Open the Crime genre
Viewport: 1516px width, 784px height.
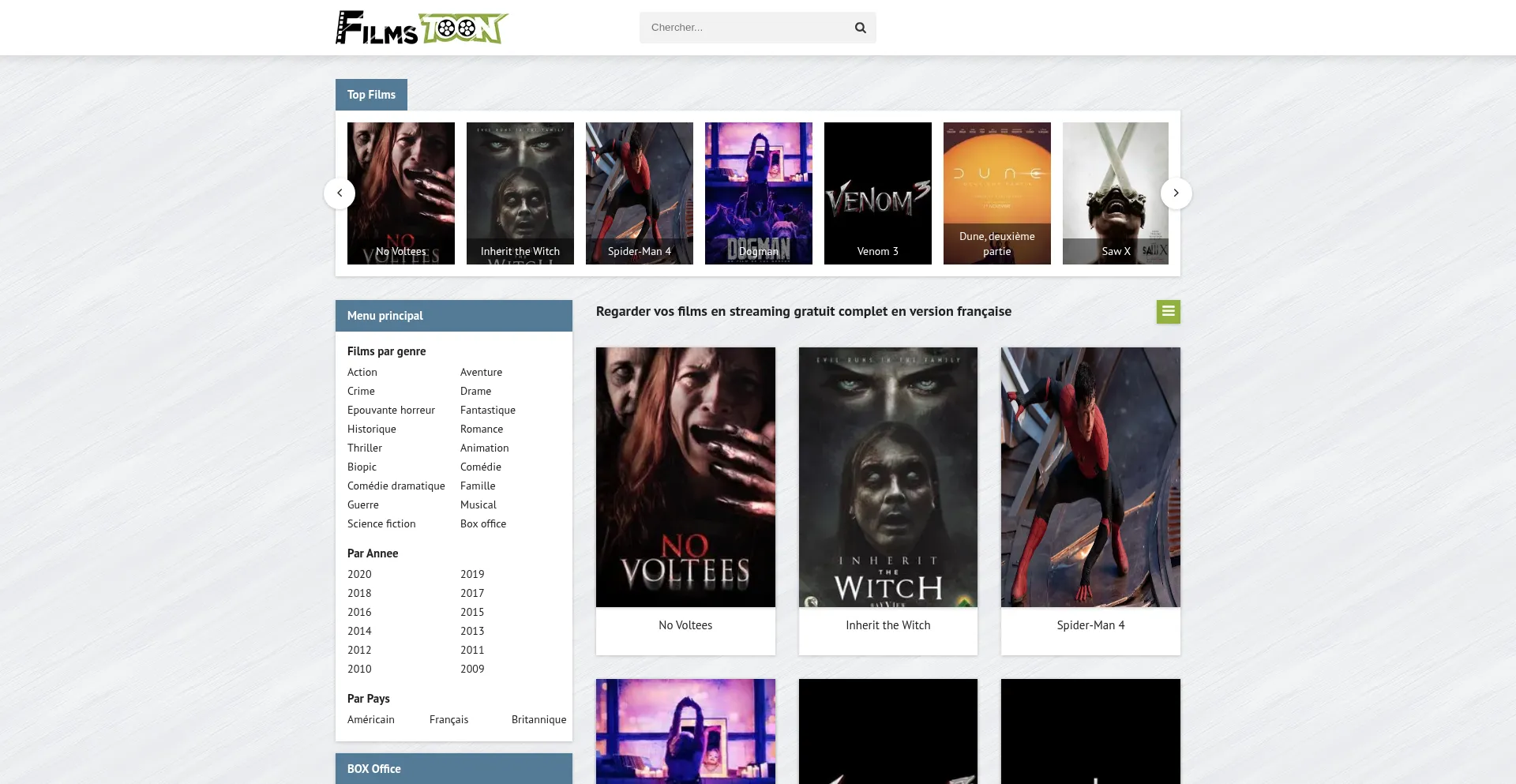[x=361, y=392]
